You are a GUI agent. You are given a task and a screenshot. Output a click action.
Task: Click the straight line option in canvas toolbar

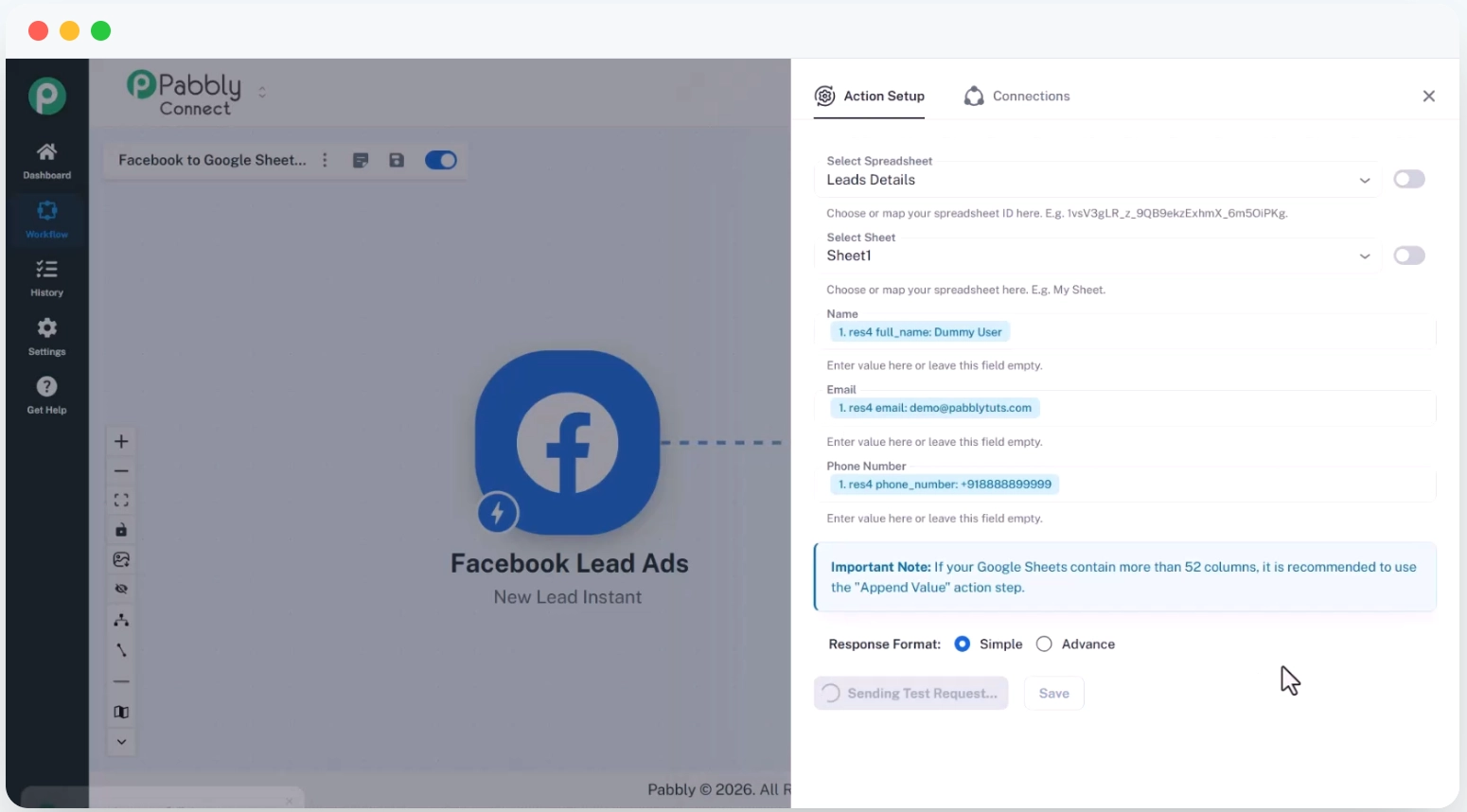coord(121,681)
